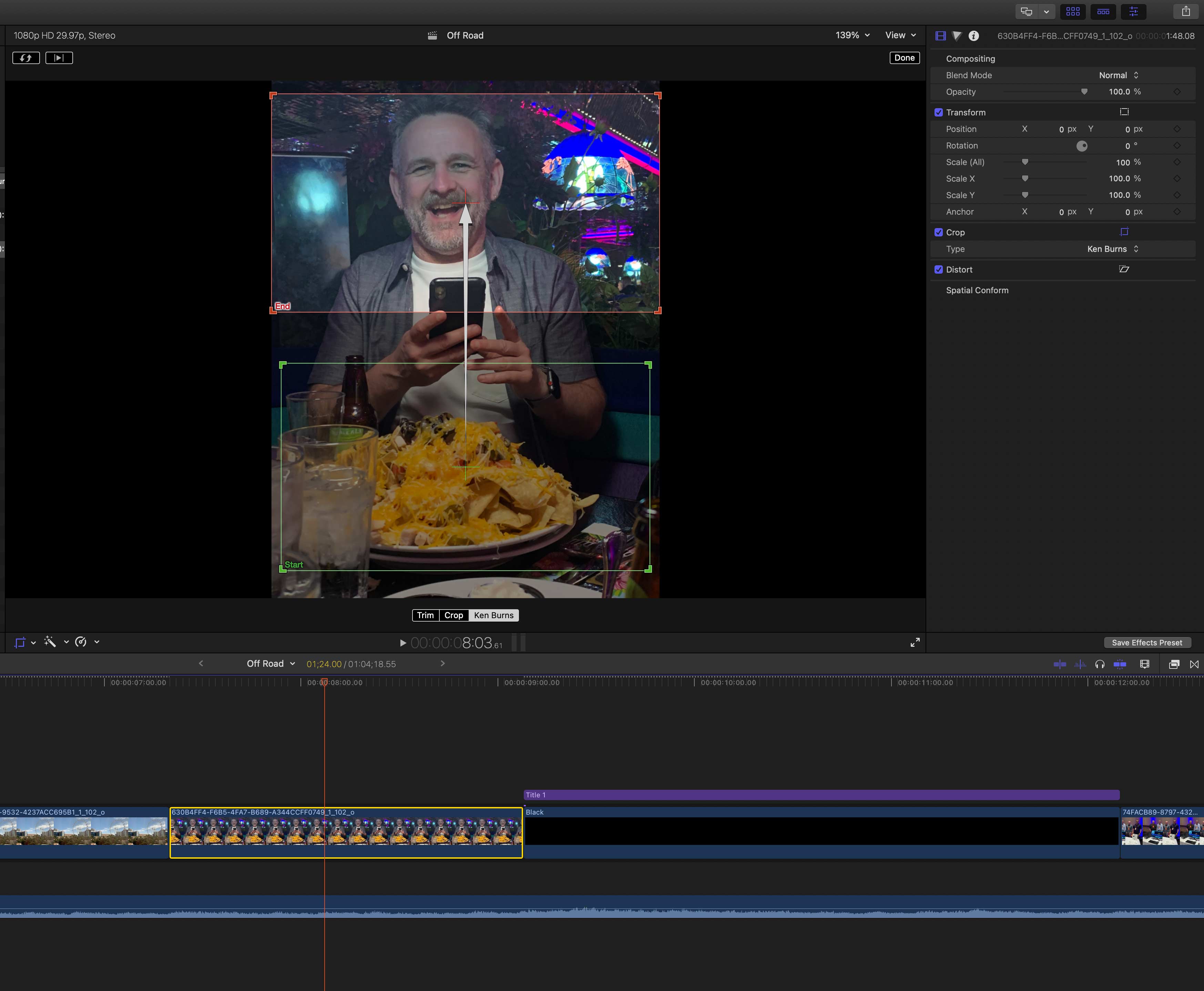Swap Ken Burns start and end frames
Screen dimensions: 1204x991
26,58
